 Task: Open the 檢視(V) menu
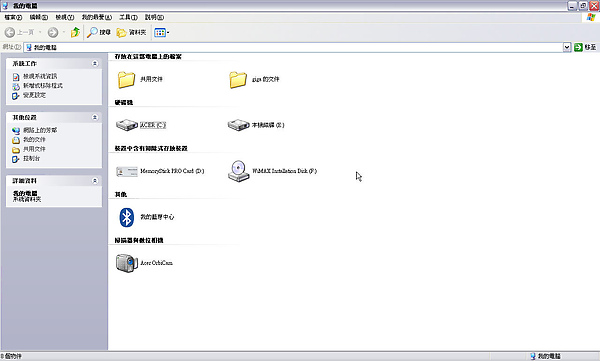coord(65,17)
